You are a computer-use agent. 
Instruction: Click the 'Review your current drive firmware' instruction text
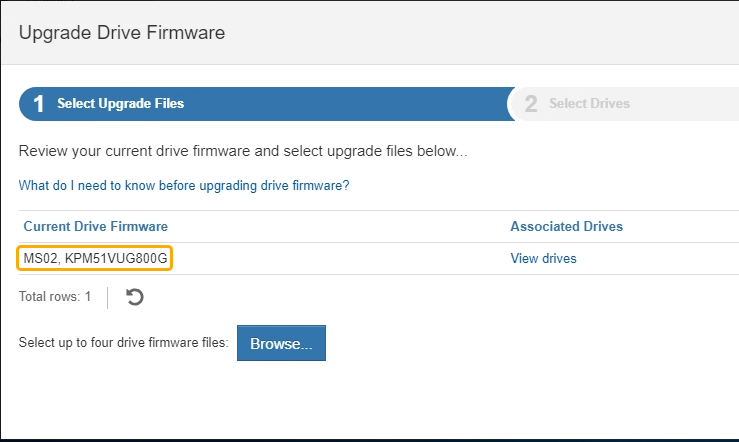coord(243,152)
